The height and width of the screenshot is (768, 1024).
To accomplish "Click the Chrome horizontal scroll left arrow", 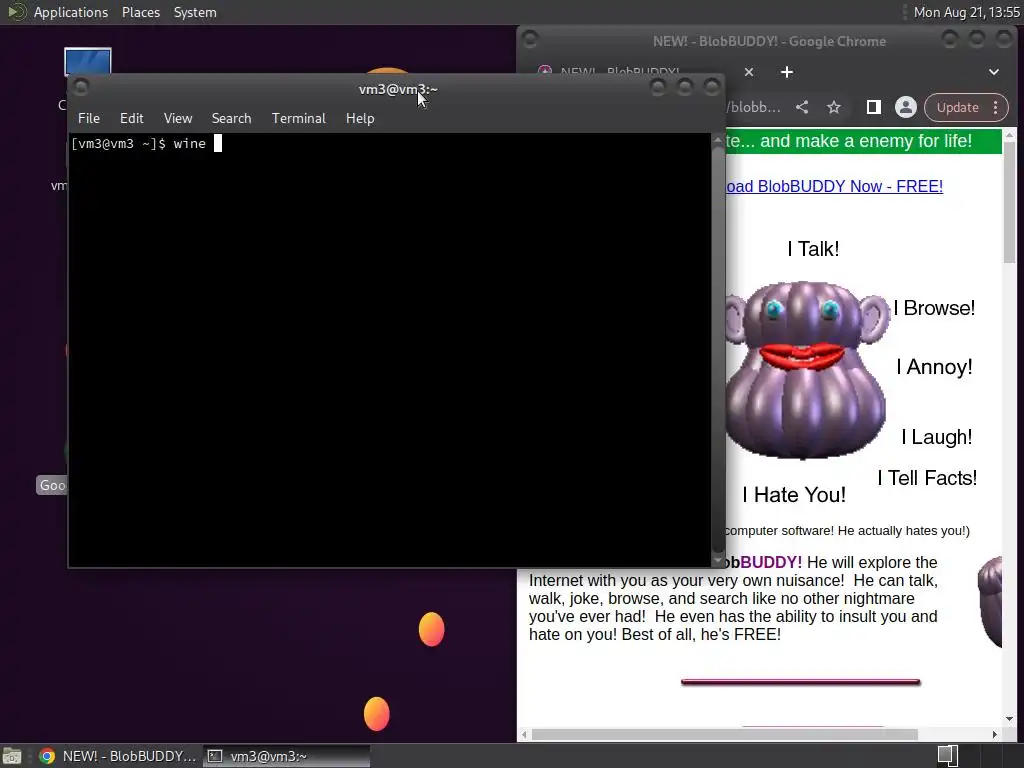I will (524, 735).
